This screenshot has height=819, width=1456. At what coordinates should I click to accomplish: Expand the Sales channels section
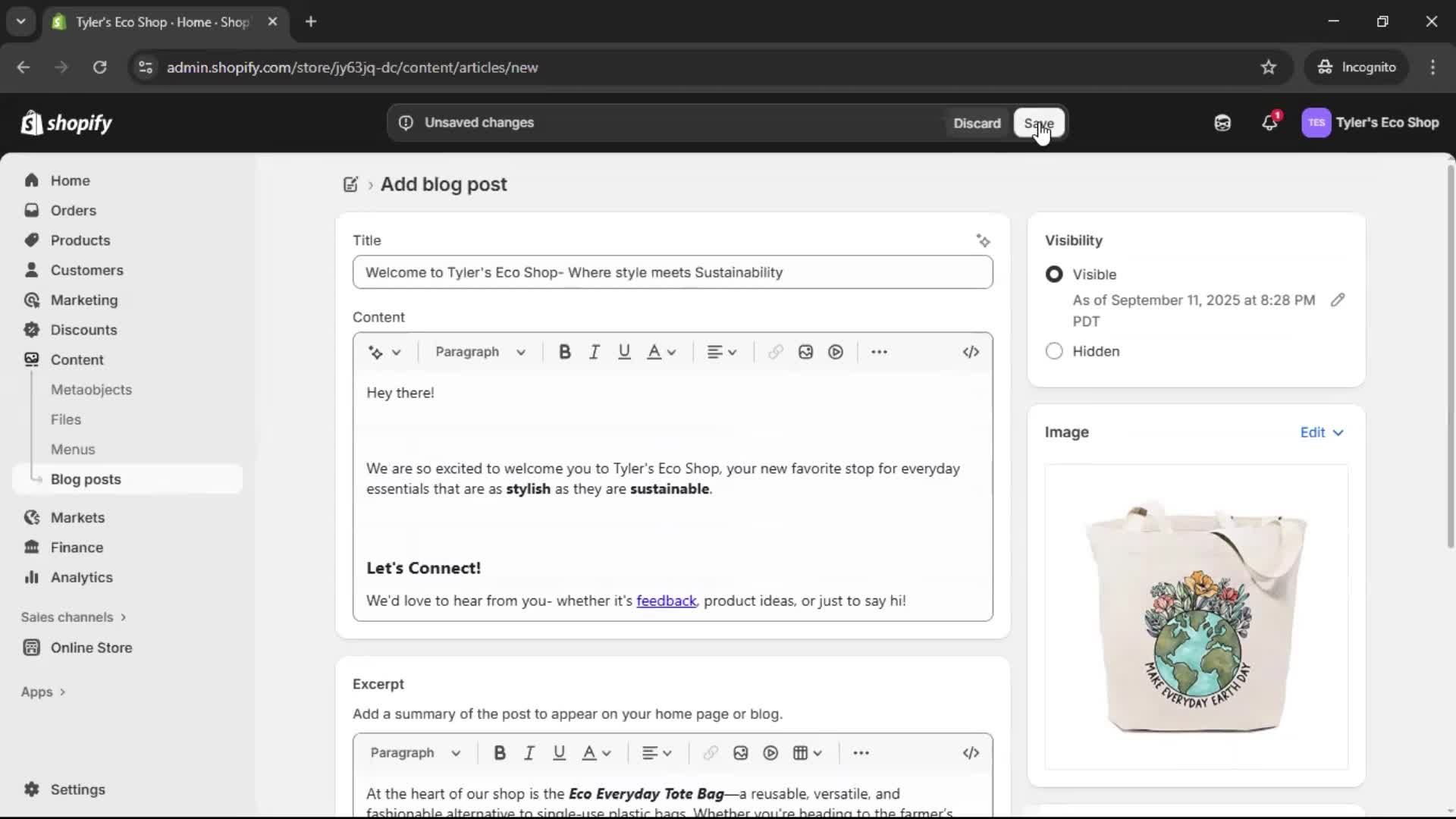pyautogui.click(x=74, y=617)
